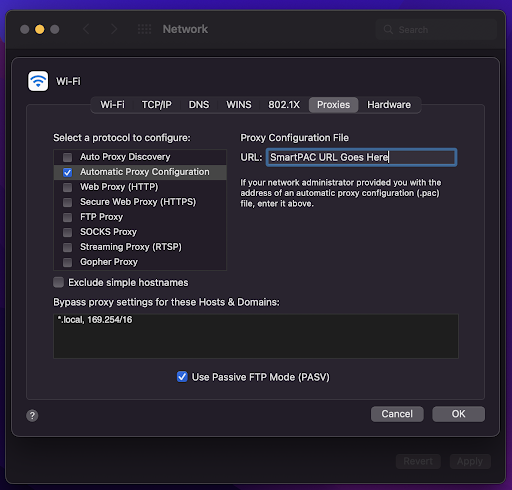The width and height of the screenshot is (512, 490).
Task: Go forward with the right chevron
Action: (x=114, y=29)
